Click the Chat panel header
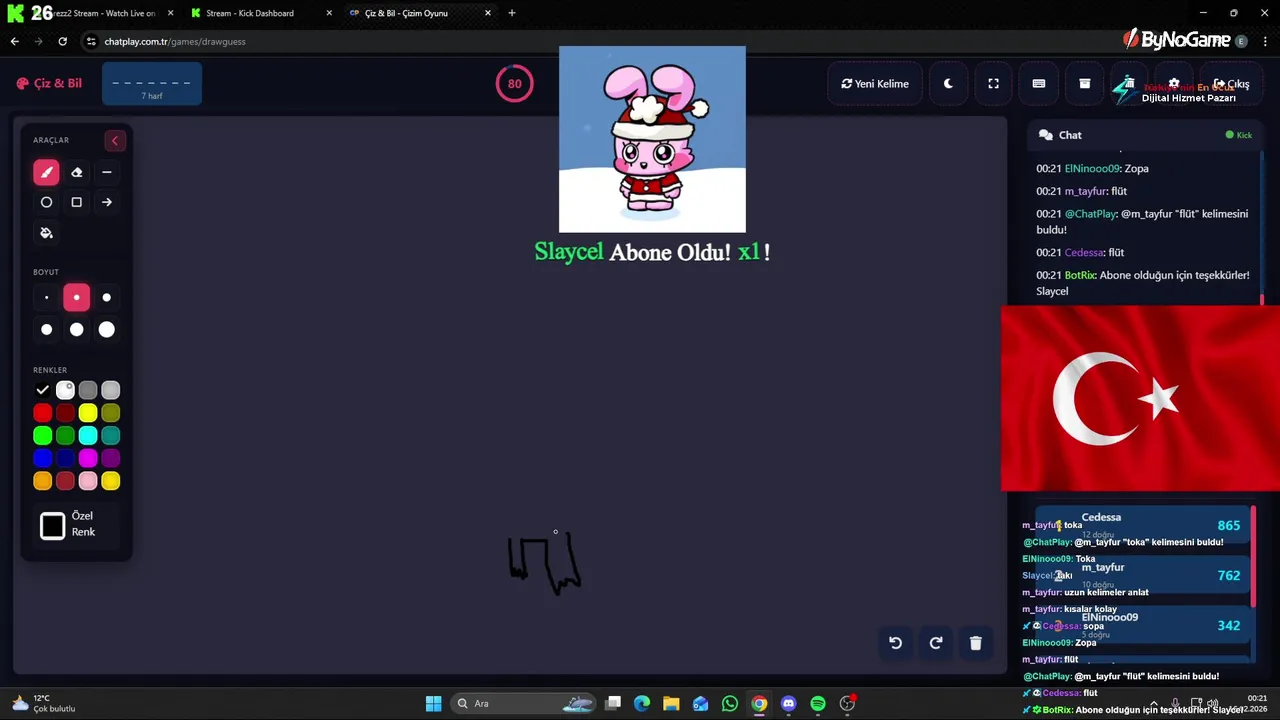Screen dimensions: 1280x720 tap(1144, 135)
